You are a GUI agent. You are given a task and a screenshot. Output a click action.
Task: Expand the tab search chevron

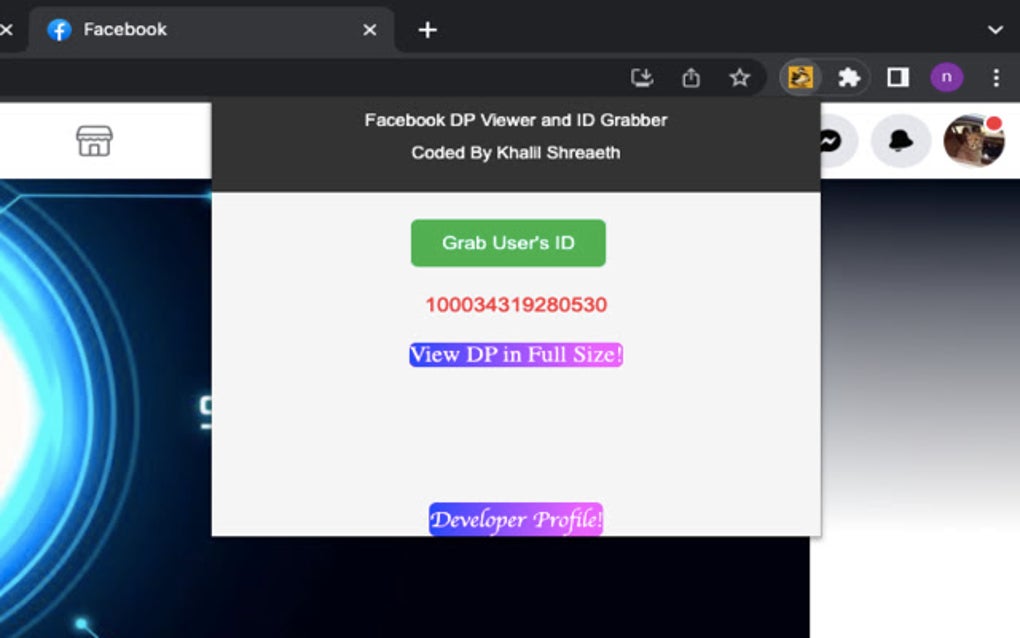pos(995,30)
